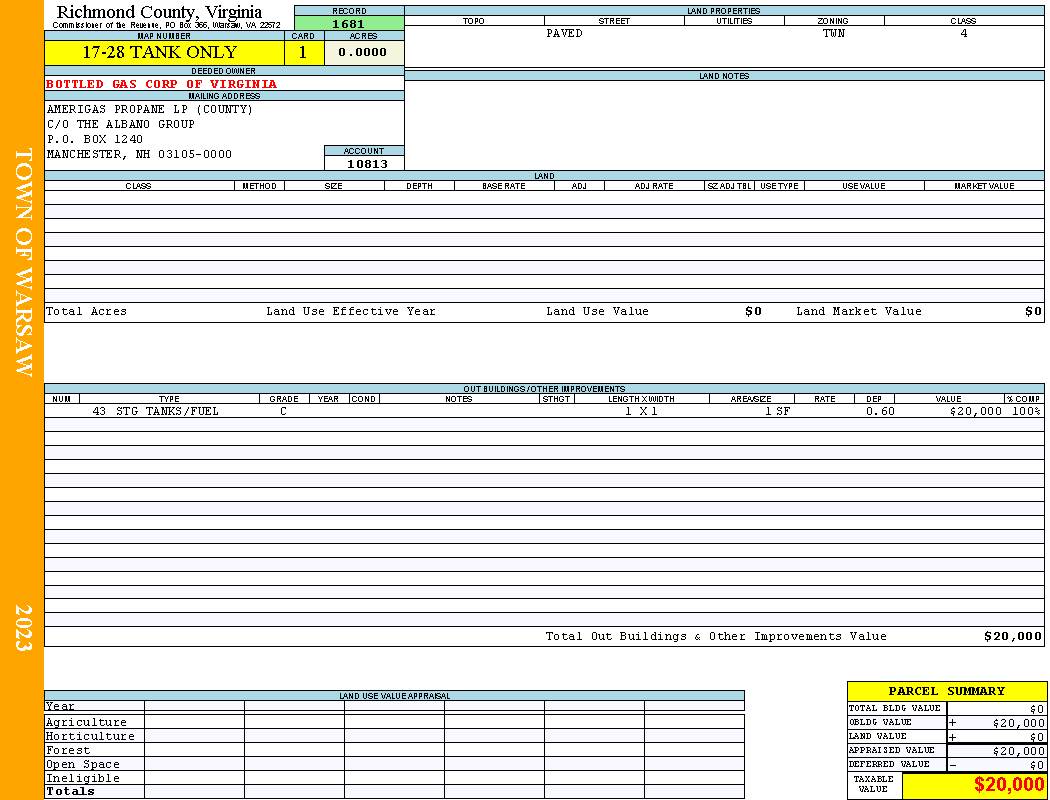Click the Agriculture row label
This screenshot has height=800, width=1050.
[x=86, y=722]
